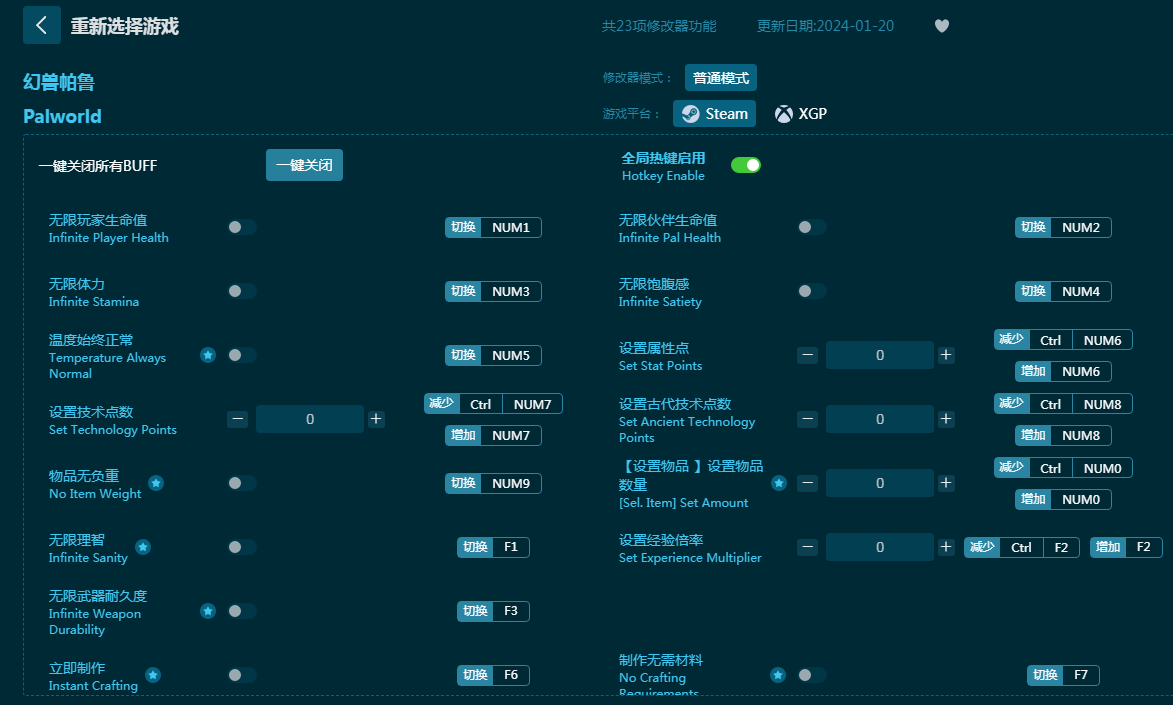Click the 切换 NUM5 hotkey button
The height and width of the screenshot is (705, 1173).
click(493, 355)
